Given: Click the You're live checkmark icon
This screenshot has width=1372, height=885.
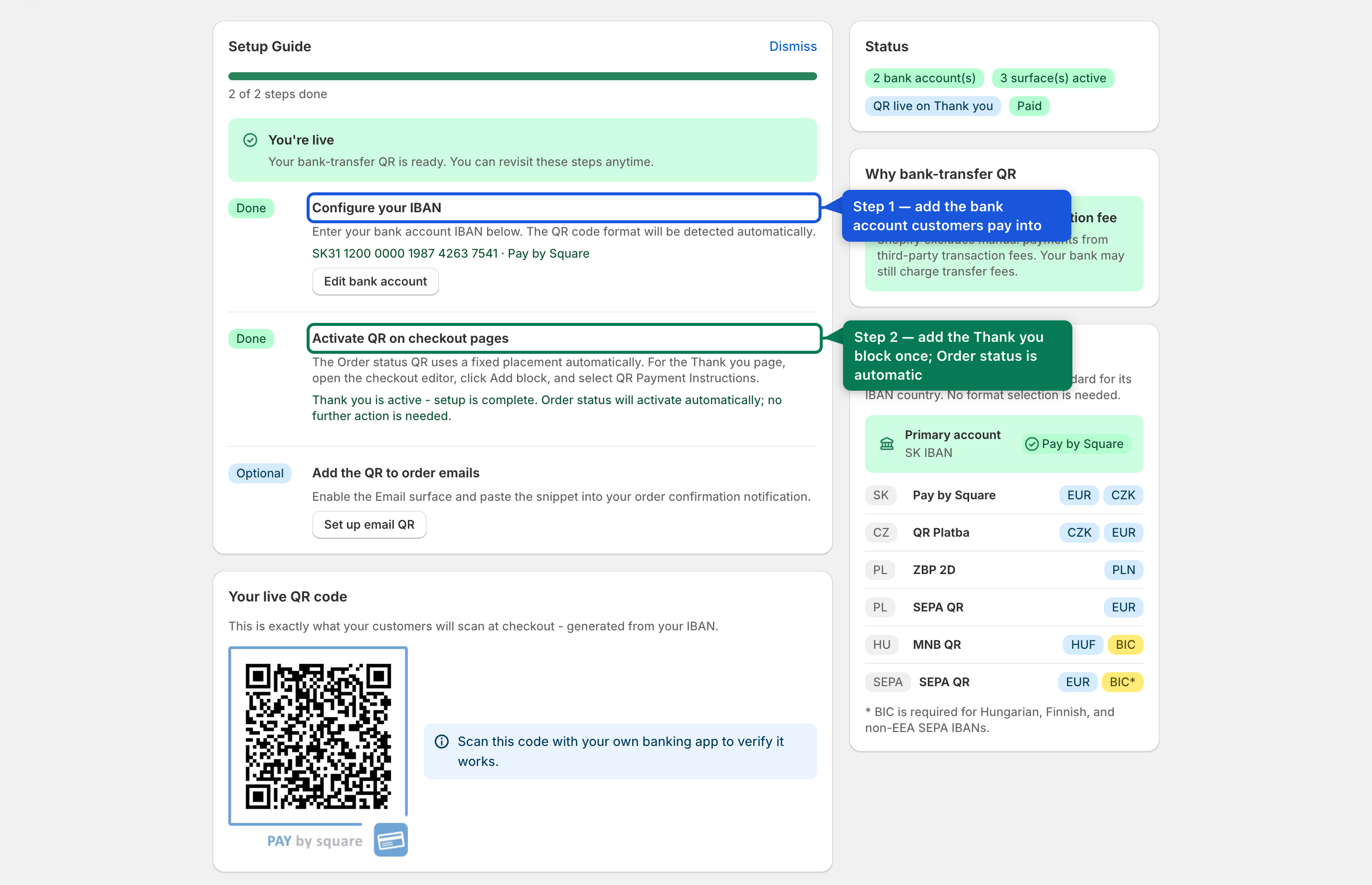Looking at the screenshot, I should coord(250,140).
